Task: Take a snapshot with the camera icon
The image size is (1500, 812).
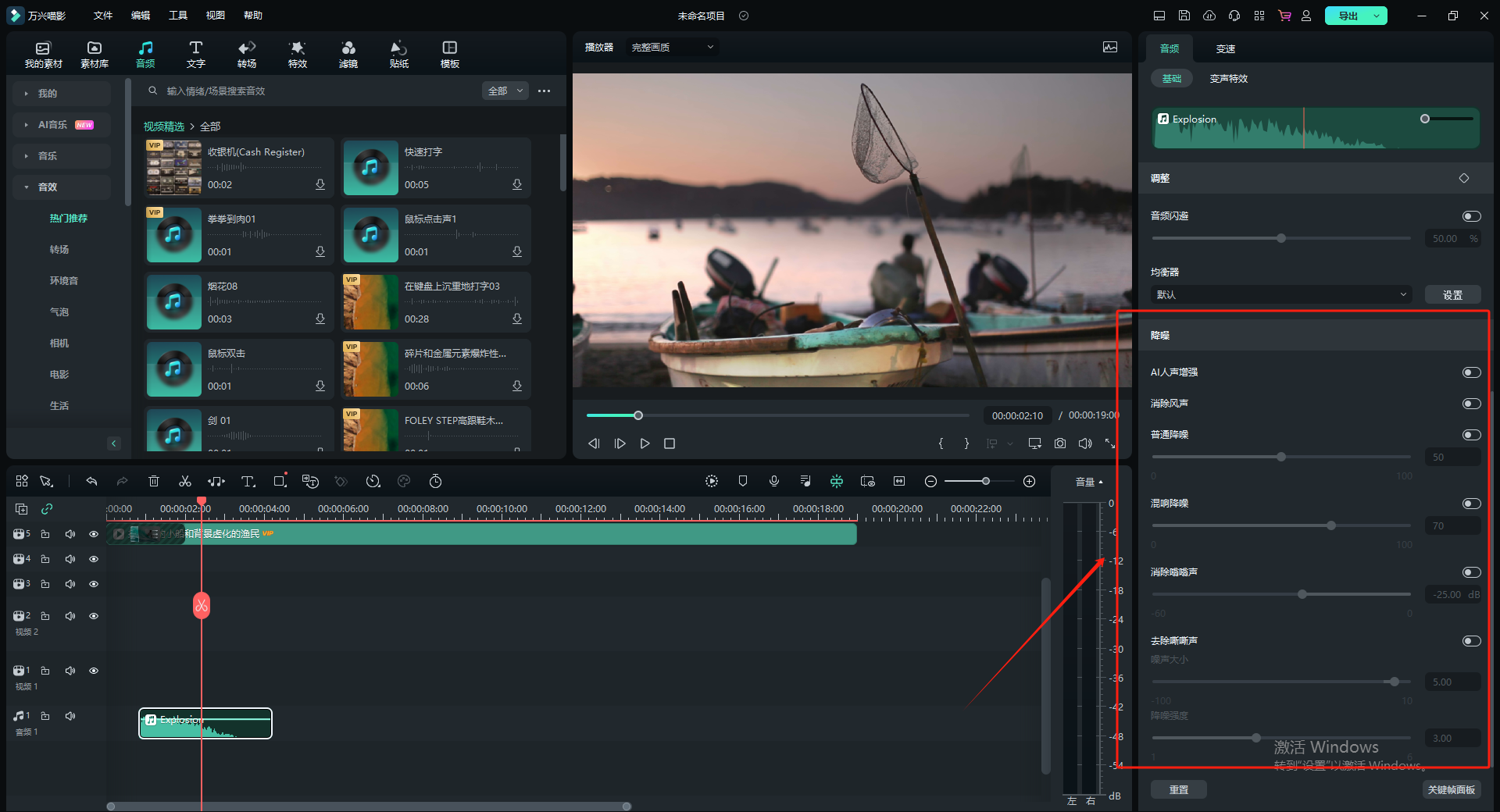Action: pos(1059,443)
